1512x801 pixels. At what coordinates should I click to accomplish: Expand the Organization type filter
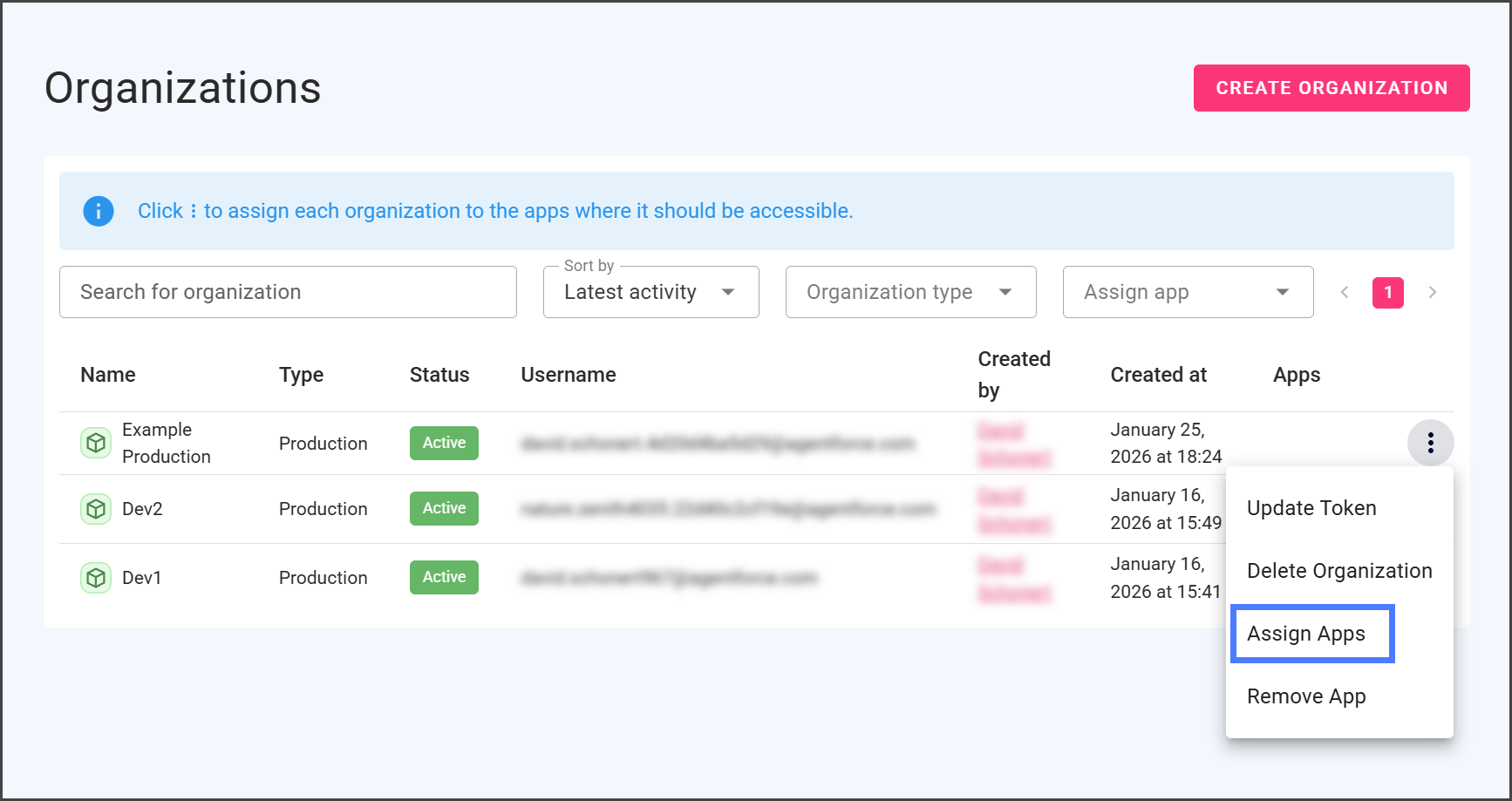910,293
